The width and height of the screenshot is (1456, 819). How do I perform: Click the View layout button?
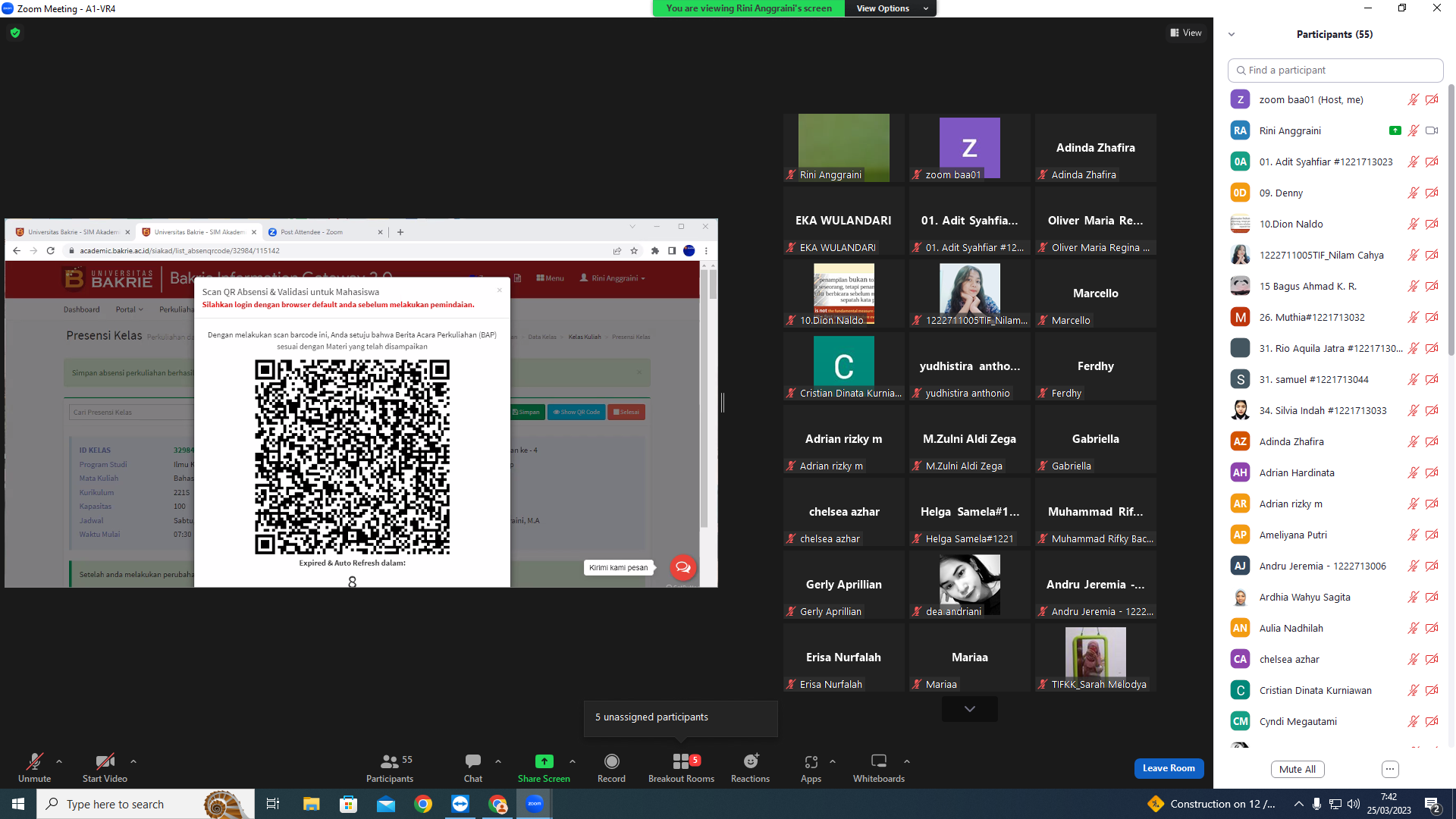click(x=1186, y=33)
